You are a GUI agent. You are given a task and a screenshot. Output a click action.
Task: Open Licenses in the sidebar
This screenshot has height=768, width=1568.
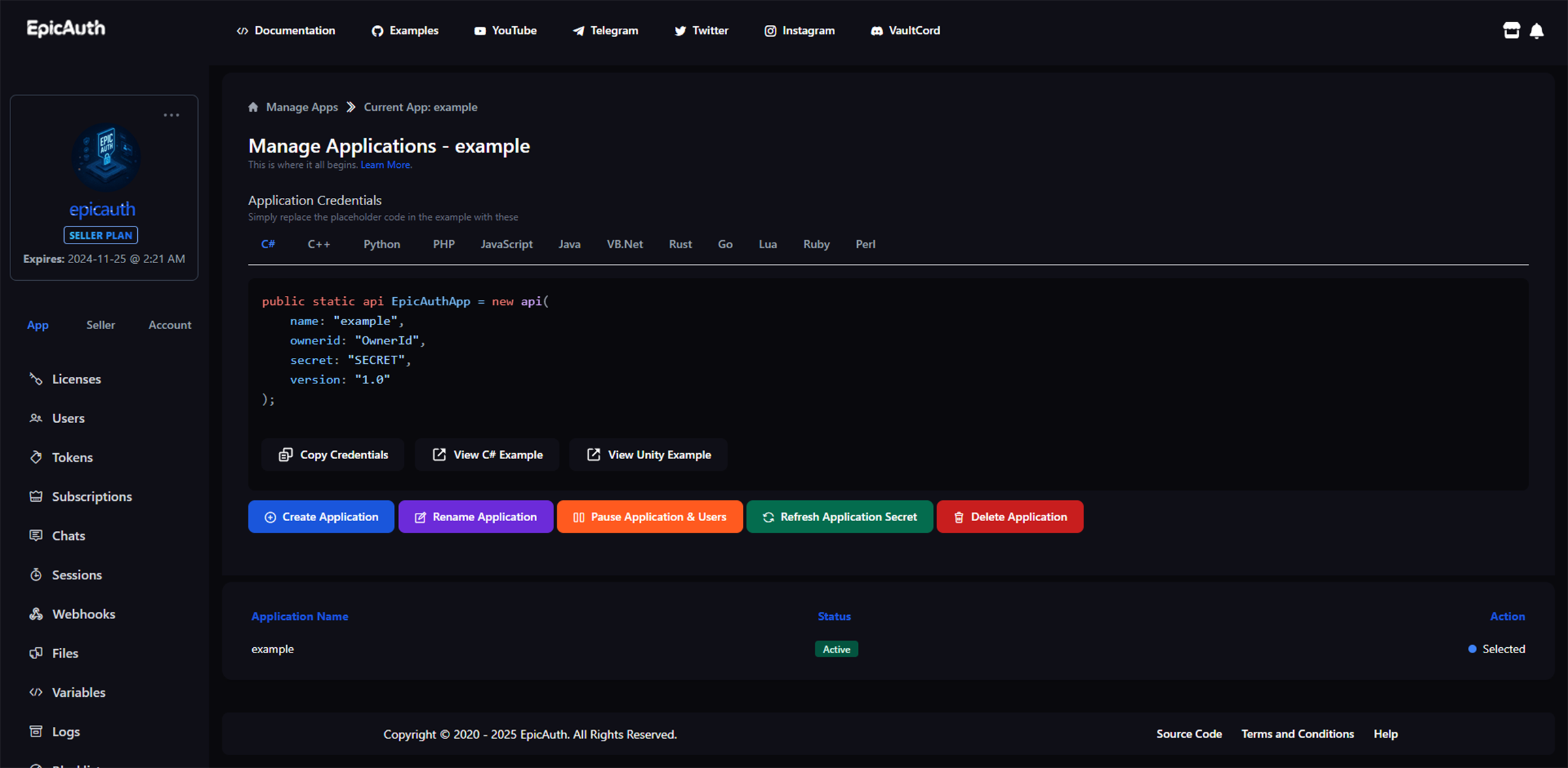pos(65,379)
